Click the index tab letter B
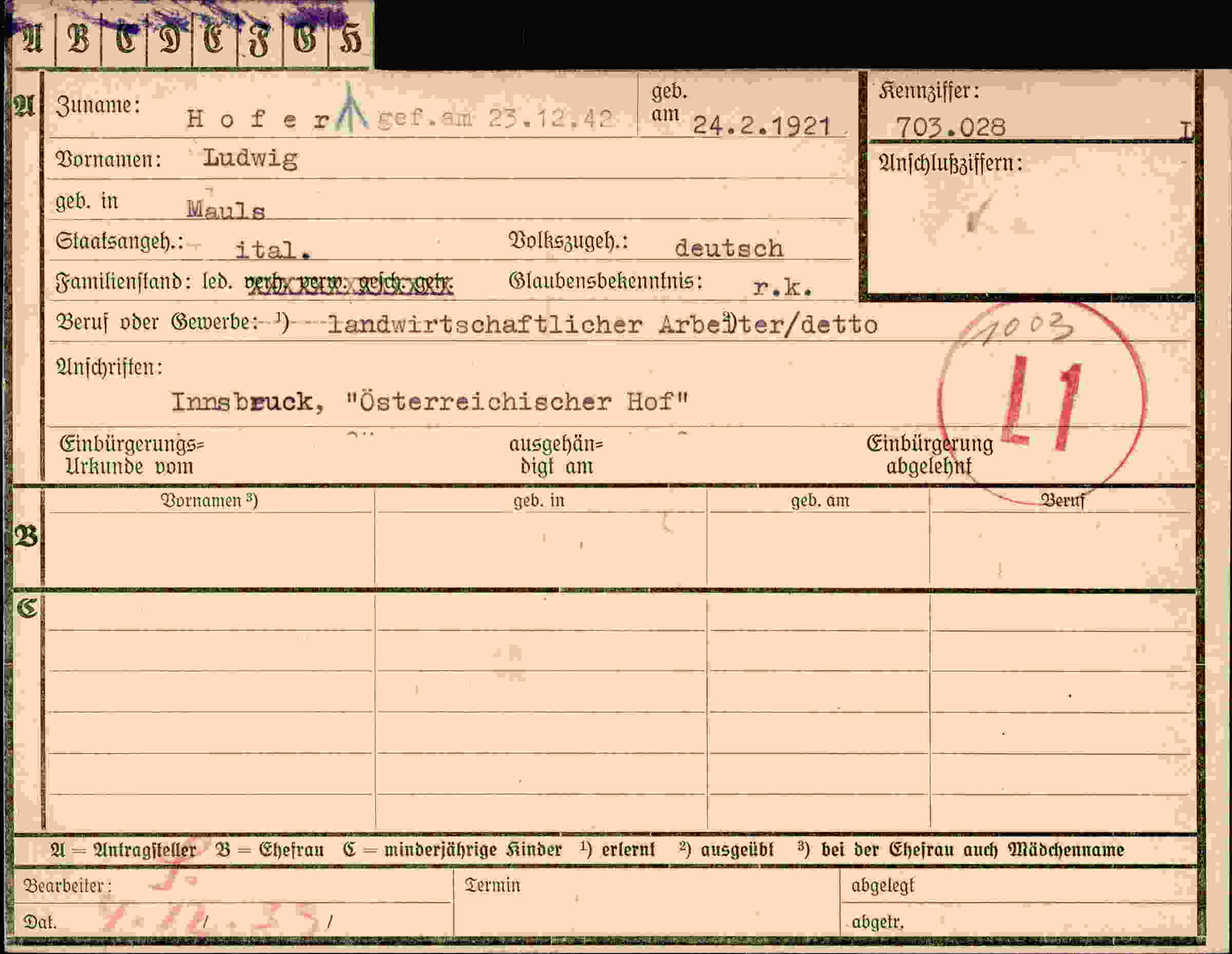1232x954 pixels. tap(79, 40)
